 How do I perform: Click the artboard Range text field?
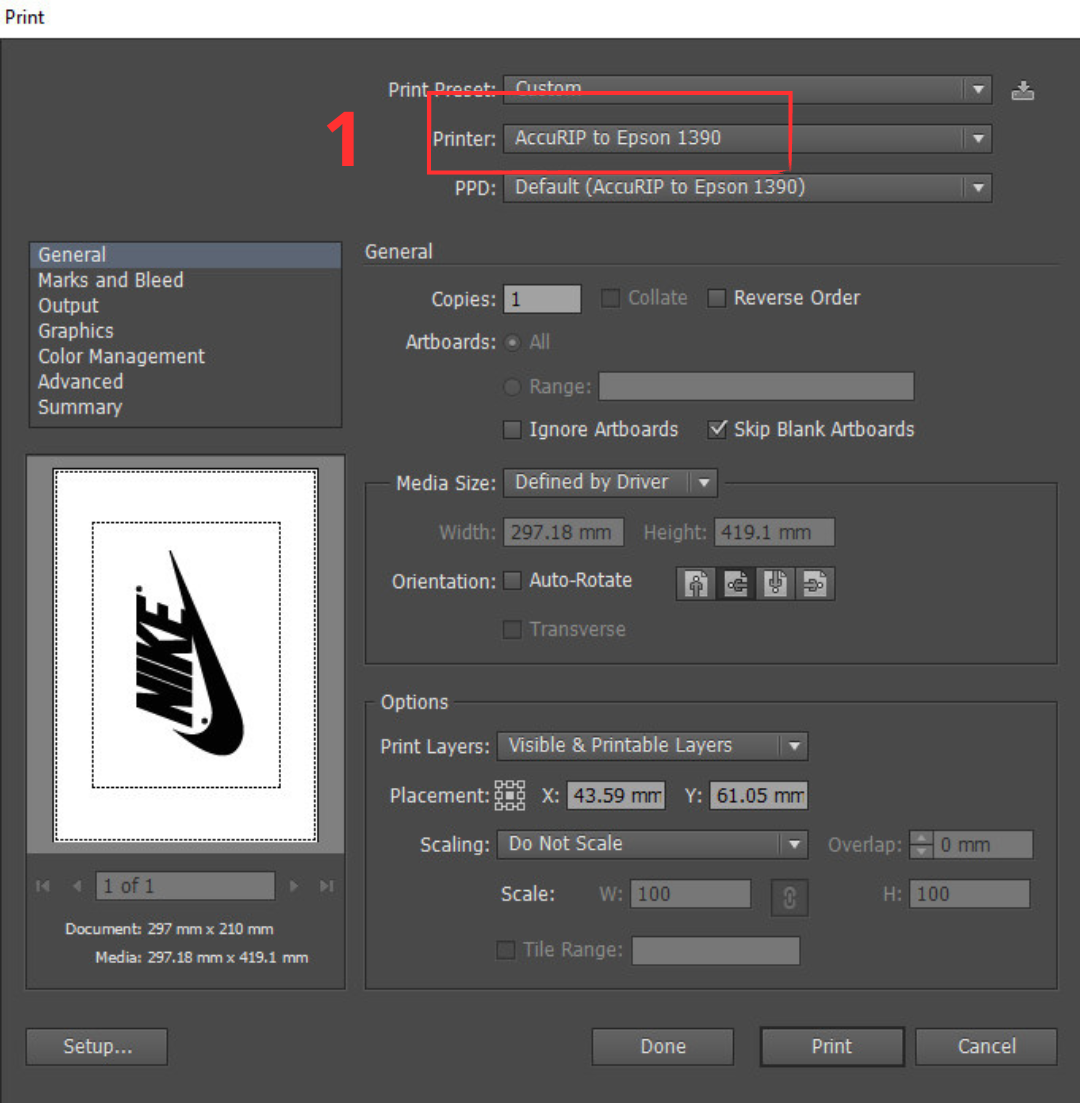(756, 386)
